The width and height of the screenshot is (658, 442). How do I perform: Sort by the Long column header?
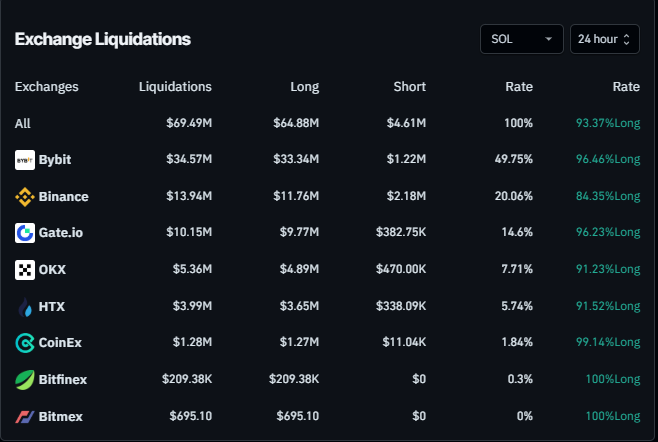[304, 87]
